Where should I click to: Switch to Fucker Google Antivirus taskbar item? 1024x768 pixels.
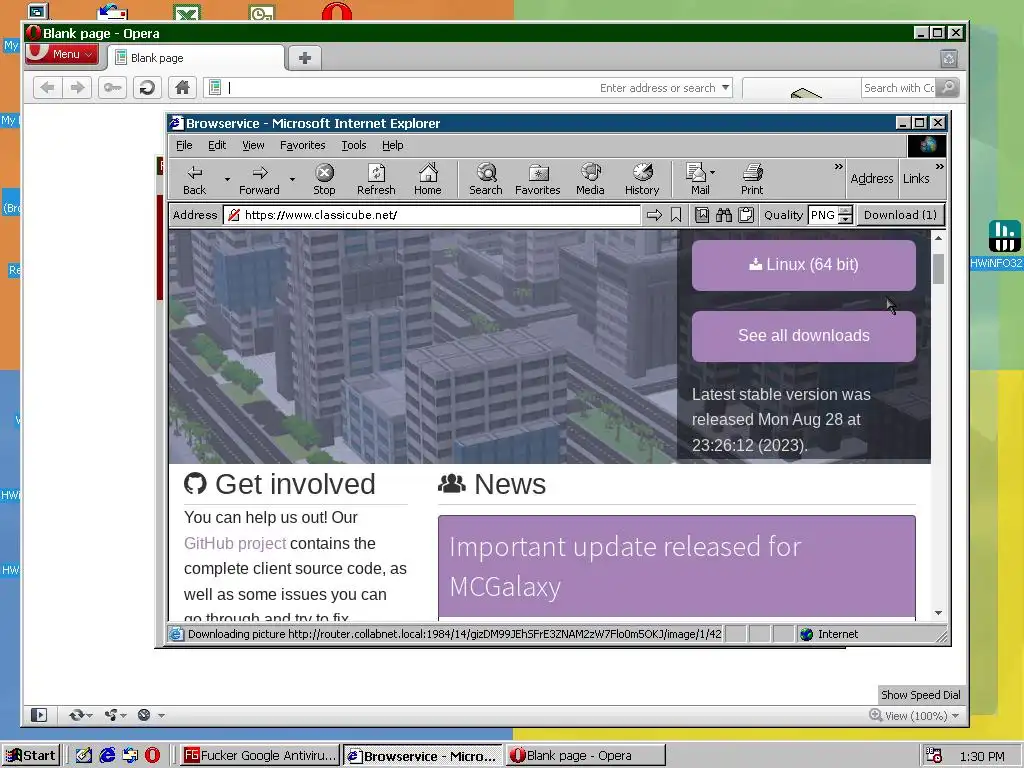point(260,756)
